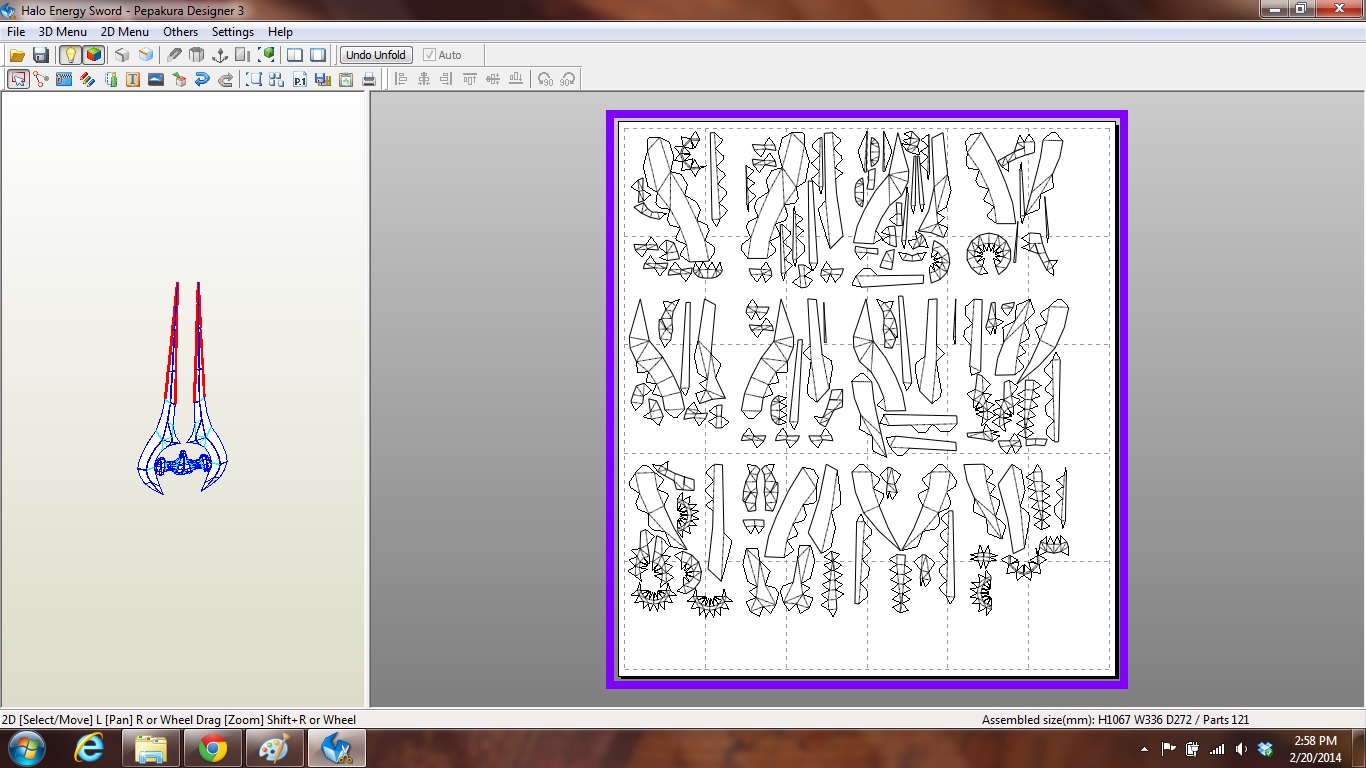Image resolution: width=1366 pixels, height=768 pixels.
Task: Click the blue curved undo arrow icon
Action: coord(202,79)
